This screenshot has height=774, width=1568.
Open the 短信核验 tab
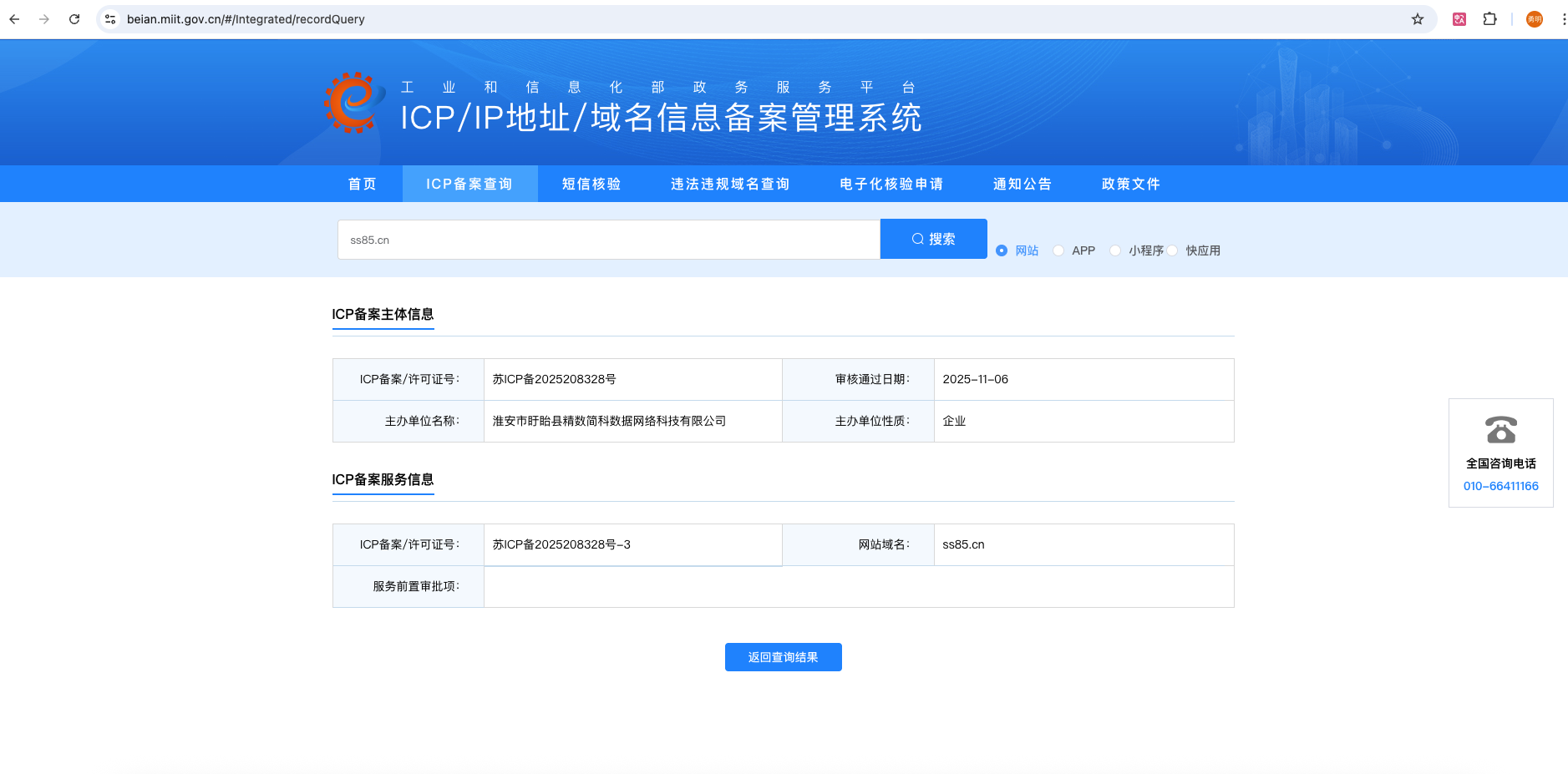[591, 184]
